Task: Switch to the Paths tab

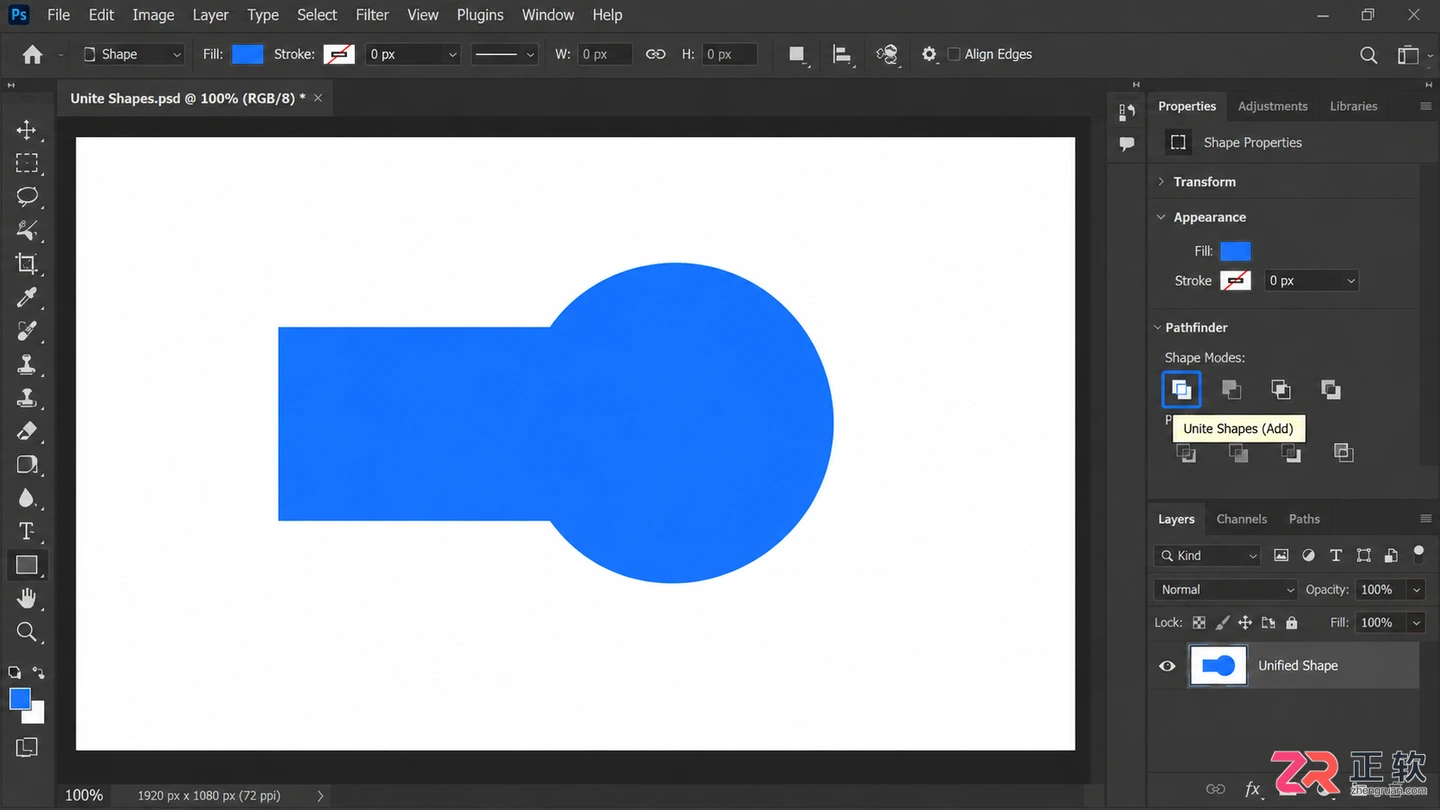Action: pos(1304,519)
